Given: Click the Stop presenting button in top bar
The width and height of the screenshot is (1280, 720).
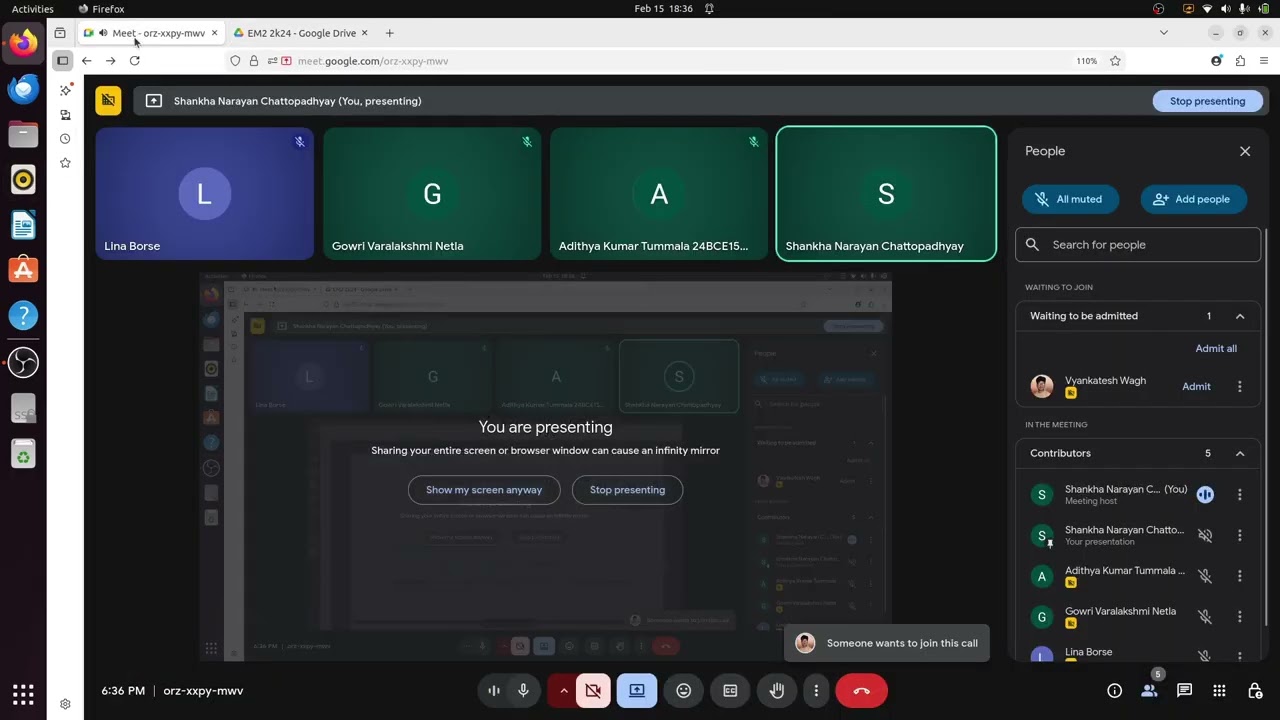Looking at the screenshot, I should tap(1207, 101).
